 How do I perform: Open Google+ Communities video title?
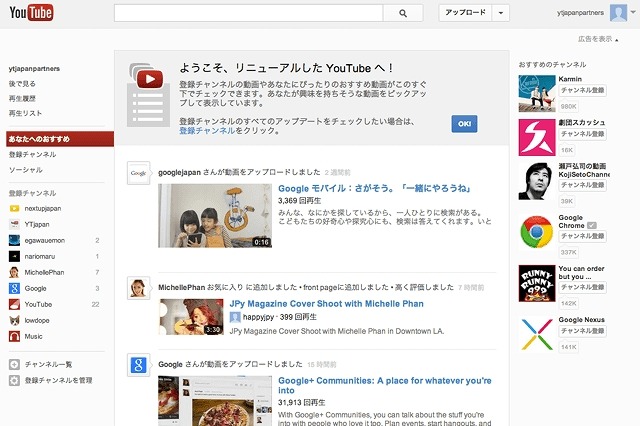pos(384,386)
